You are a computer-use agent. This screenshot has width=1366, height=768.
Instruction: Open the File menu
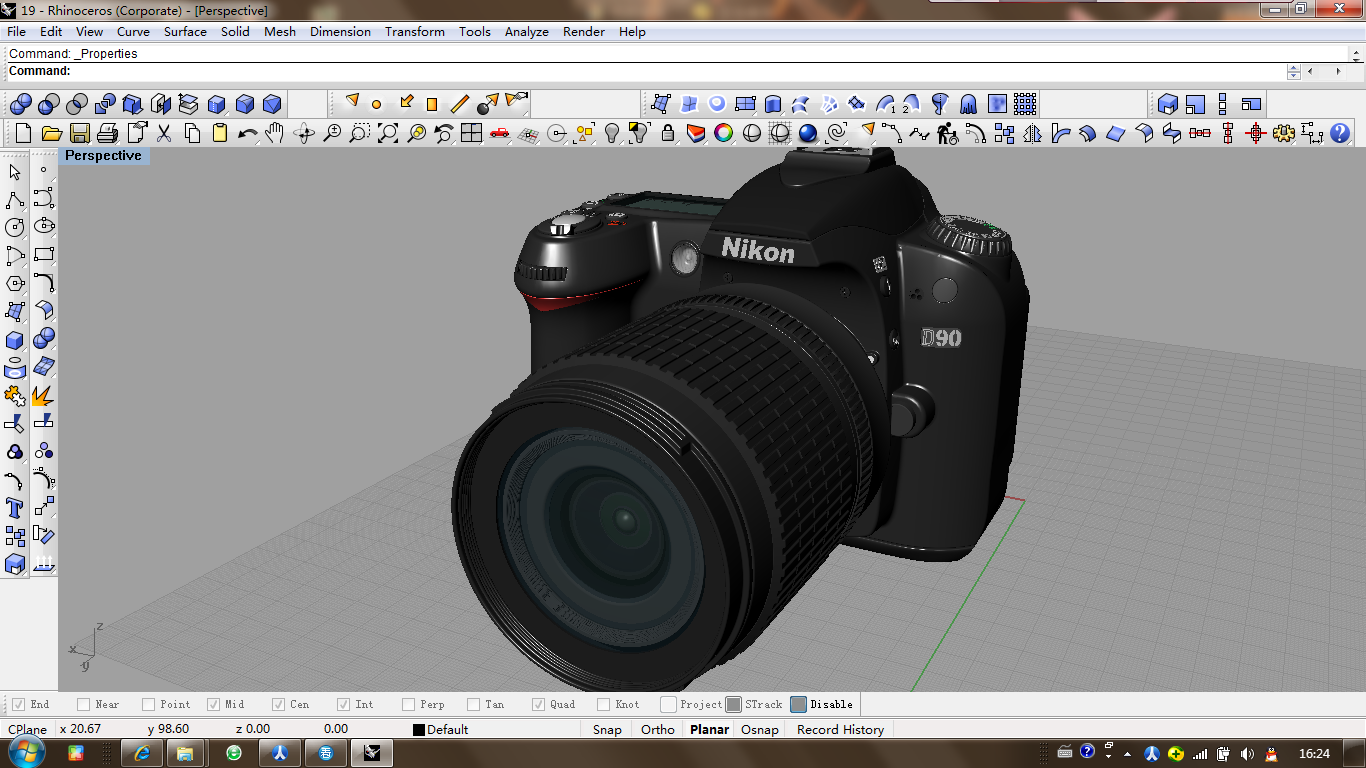click(16, 32)
